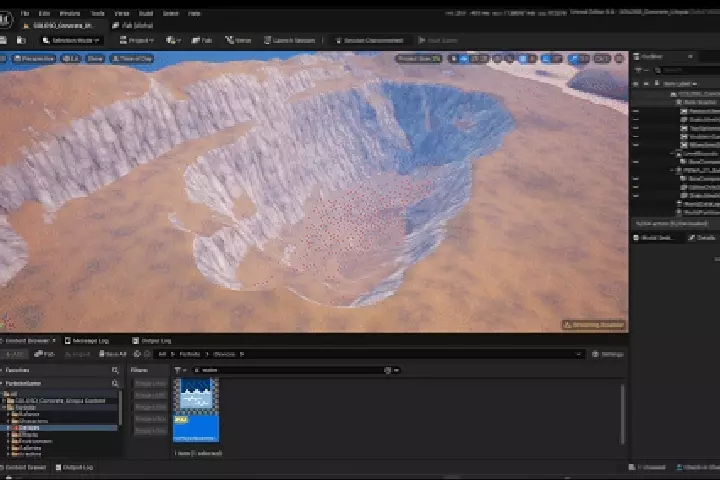Open the Lit view mode dropdown

(71, 59)
